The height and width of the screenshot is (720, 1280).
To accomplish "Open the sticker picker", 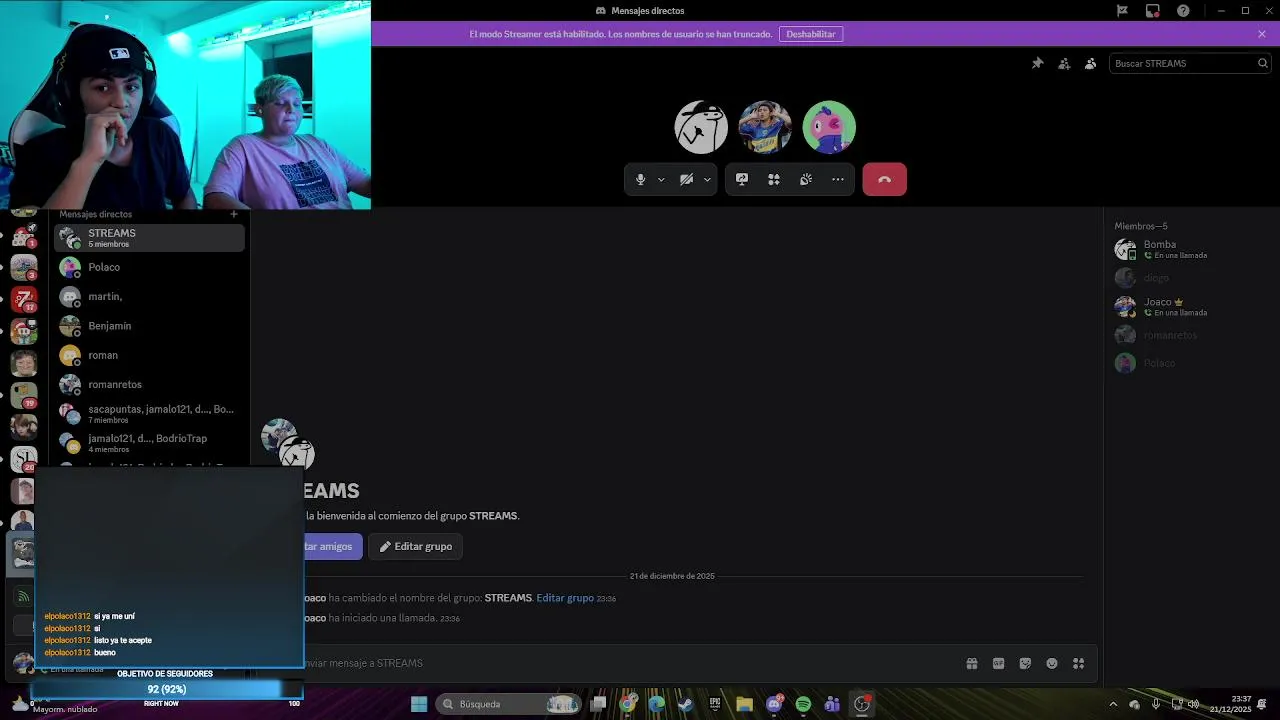I will coord(1025,663).
